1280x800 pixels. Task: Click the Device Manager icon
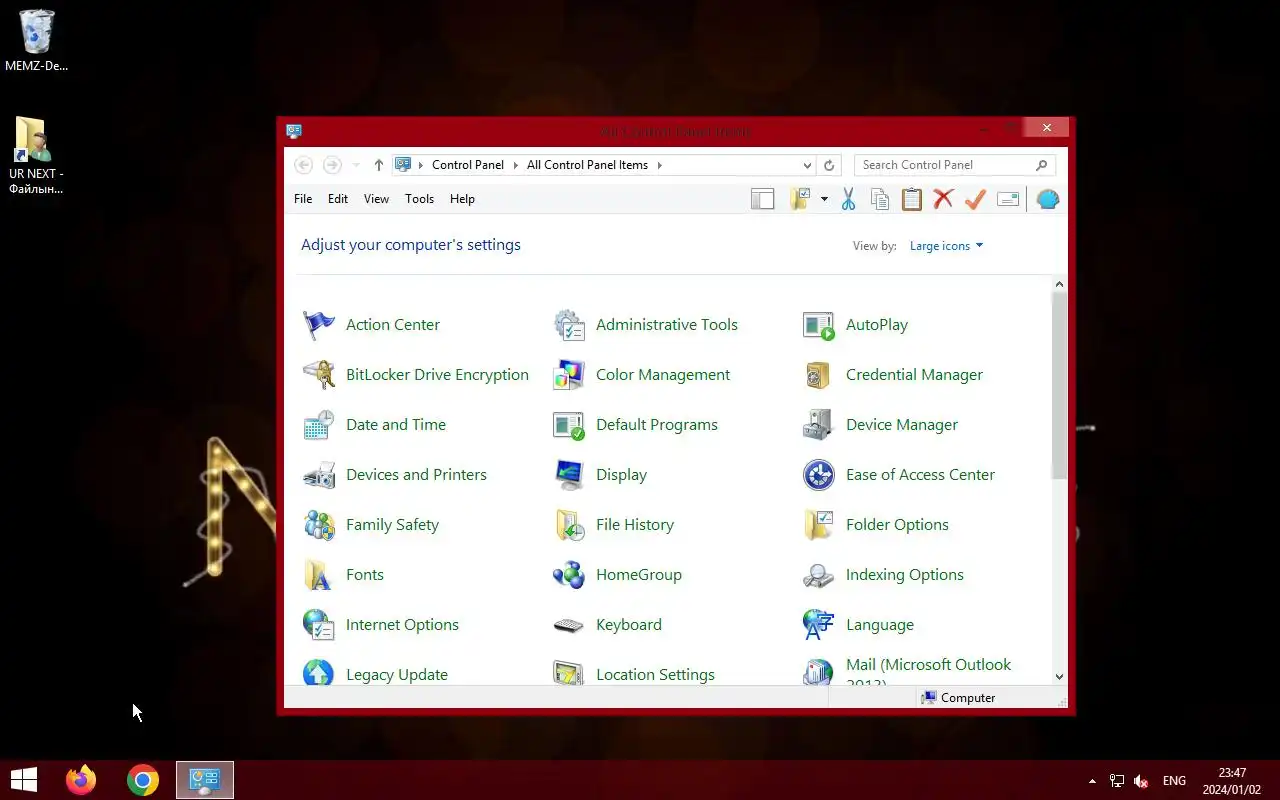(x=819, y=425)
